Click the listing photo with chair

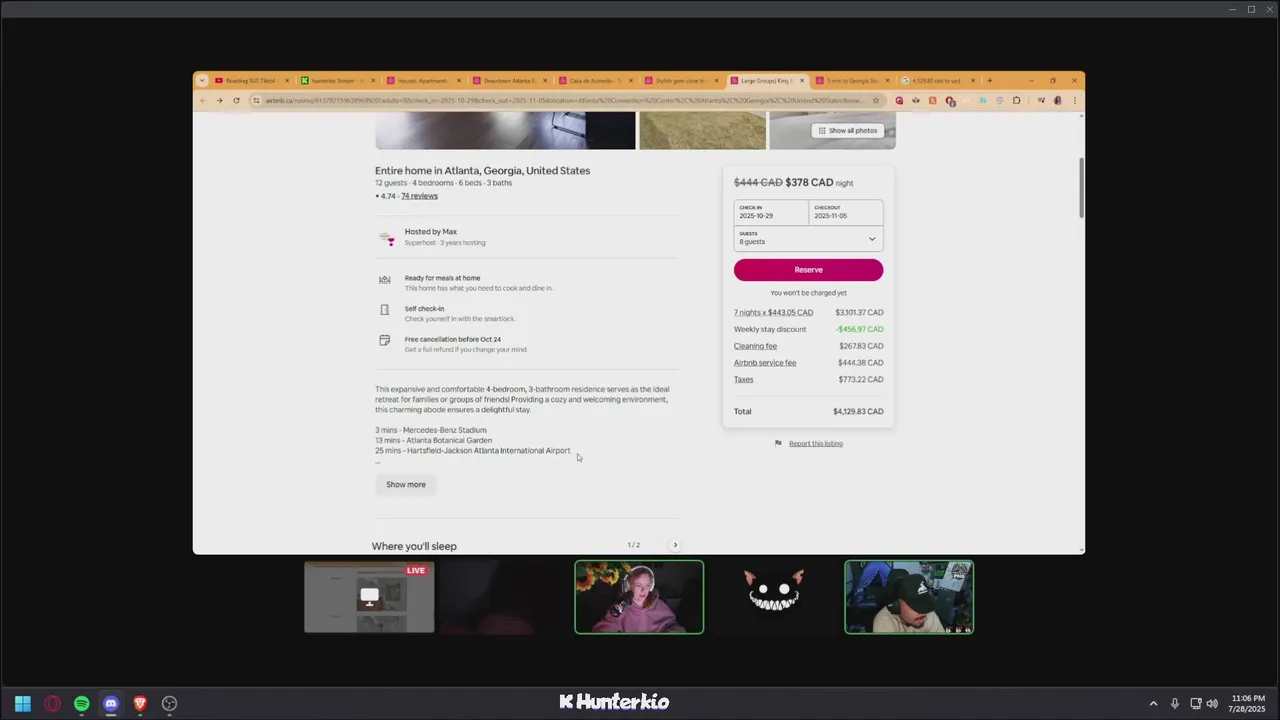505,131
